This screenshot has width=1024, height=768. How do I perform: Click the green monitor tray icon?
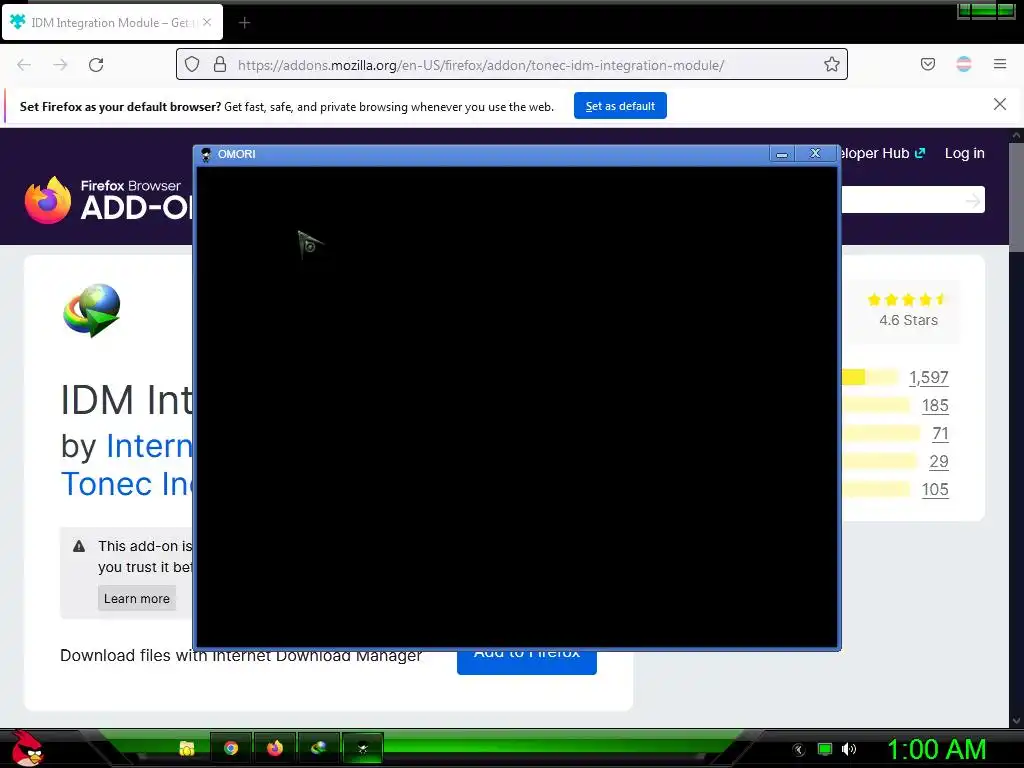(x=825, y=749)
